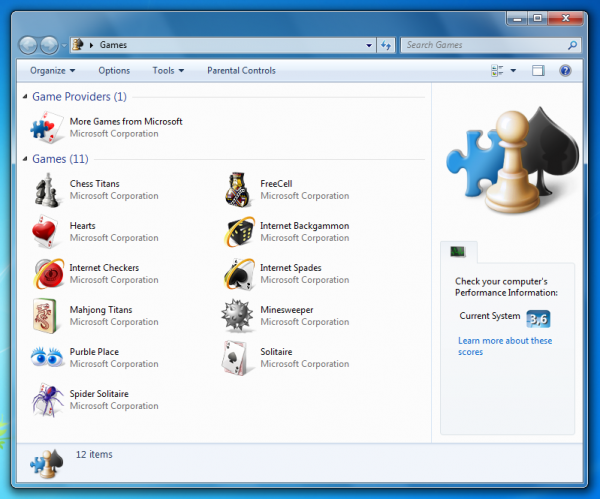Click the Internet Backgammon dice icon

coord(240,232)
